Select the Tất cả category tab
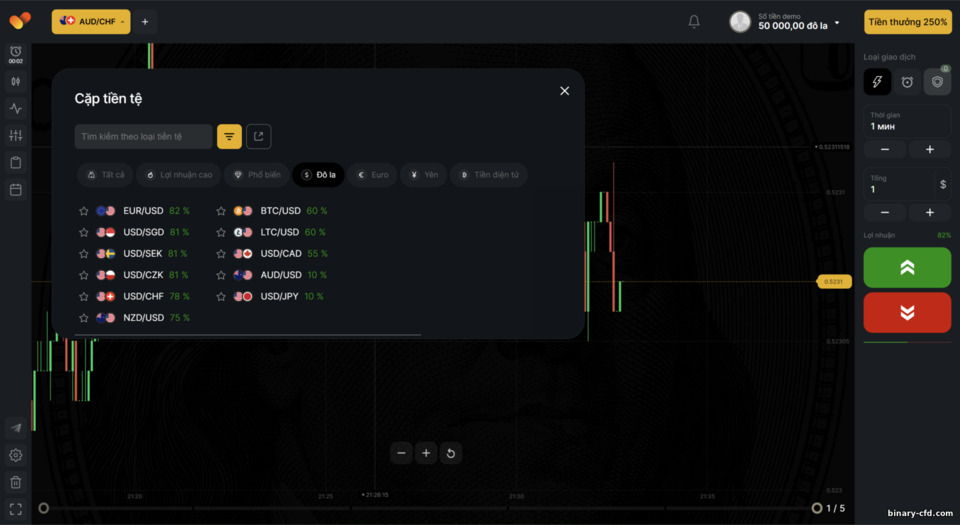 point(105,175)
